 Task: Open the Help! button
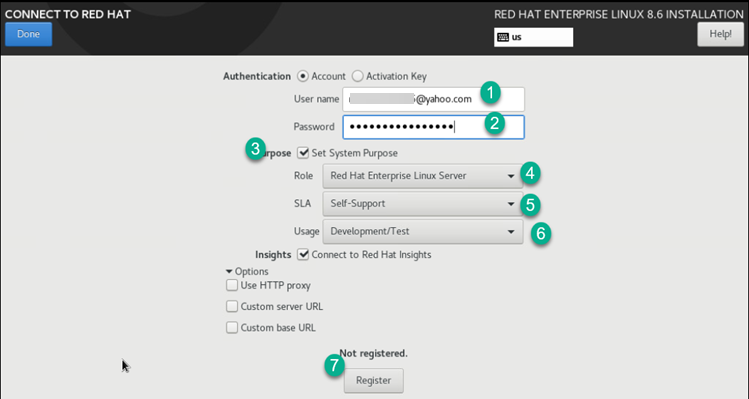coord(720,34)
